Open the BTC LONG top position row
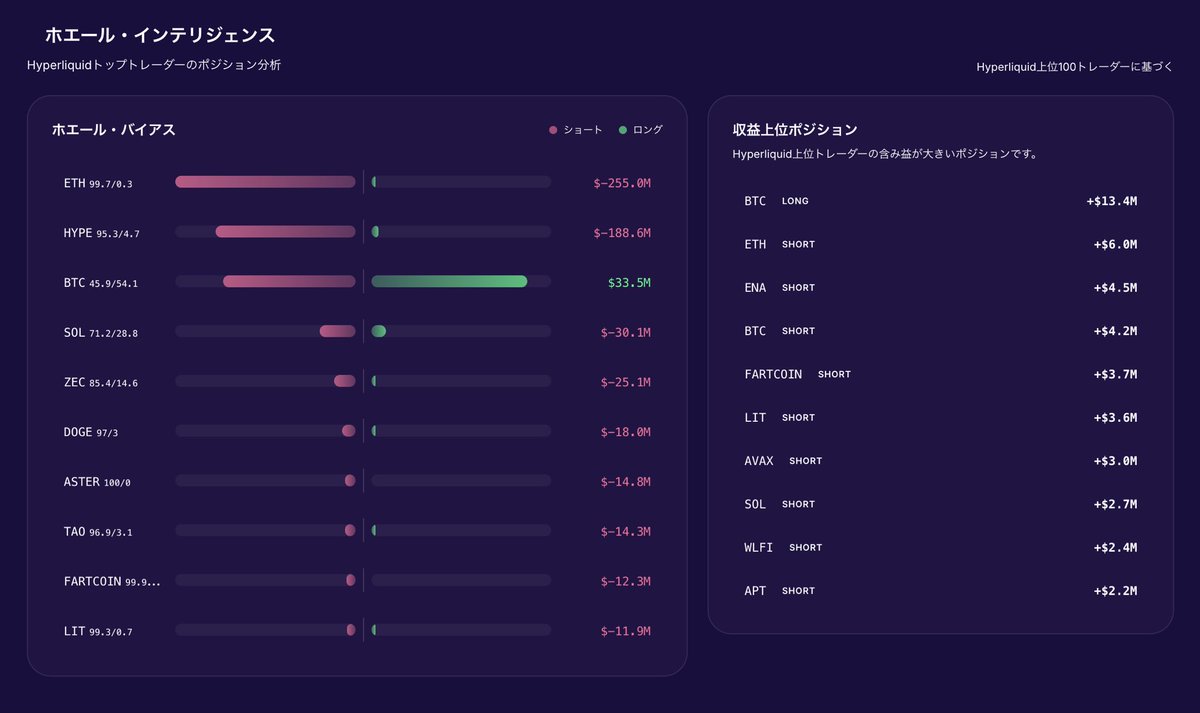The height and width of the screenshot is (713, 1200). [940, 201]
